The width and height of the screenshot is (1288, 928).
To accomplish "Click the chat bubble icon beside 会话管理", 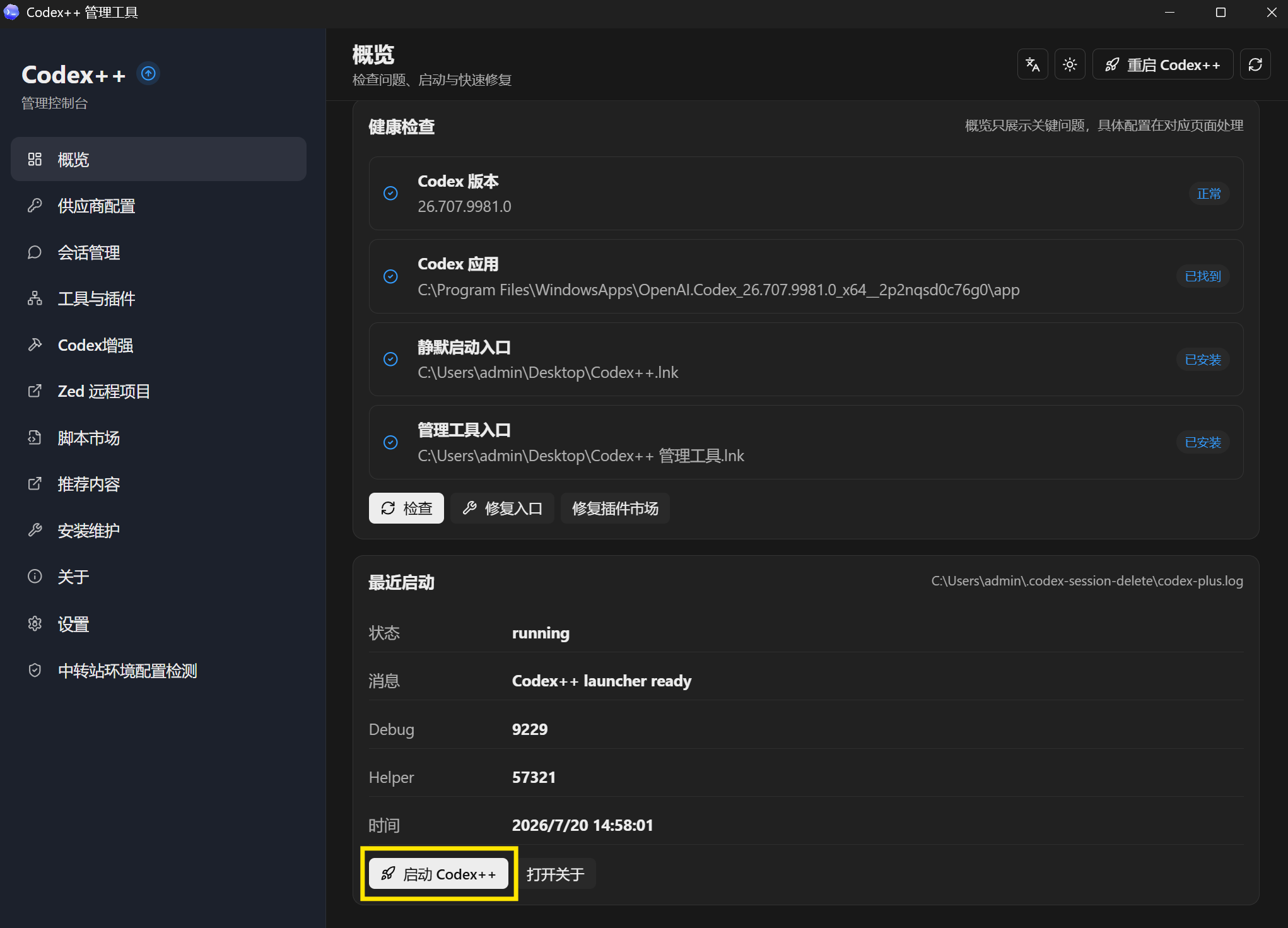I will click(35, 252).
